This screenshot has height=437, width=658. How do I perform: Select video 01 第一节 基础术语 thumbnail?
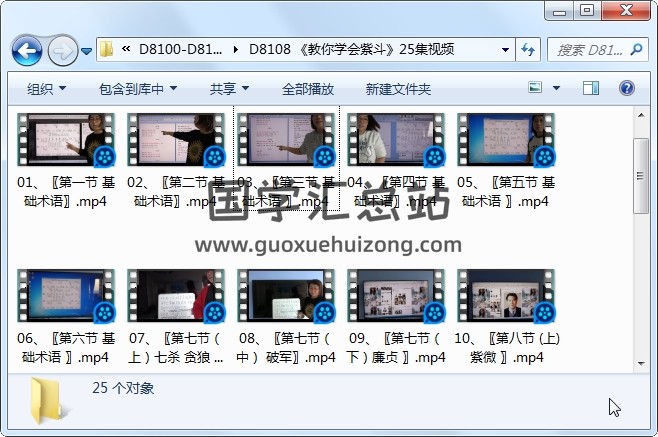(x=66, y=140)
